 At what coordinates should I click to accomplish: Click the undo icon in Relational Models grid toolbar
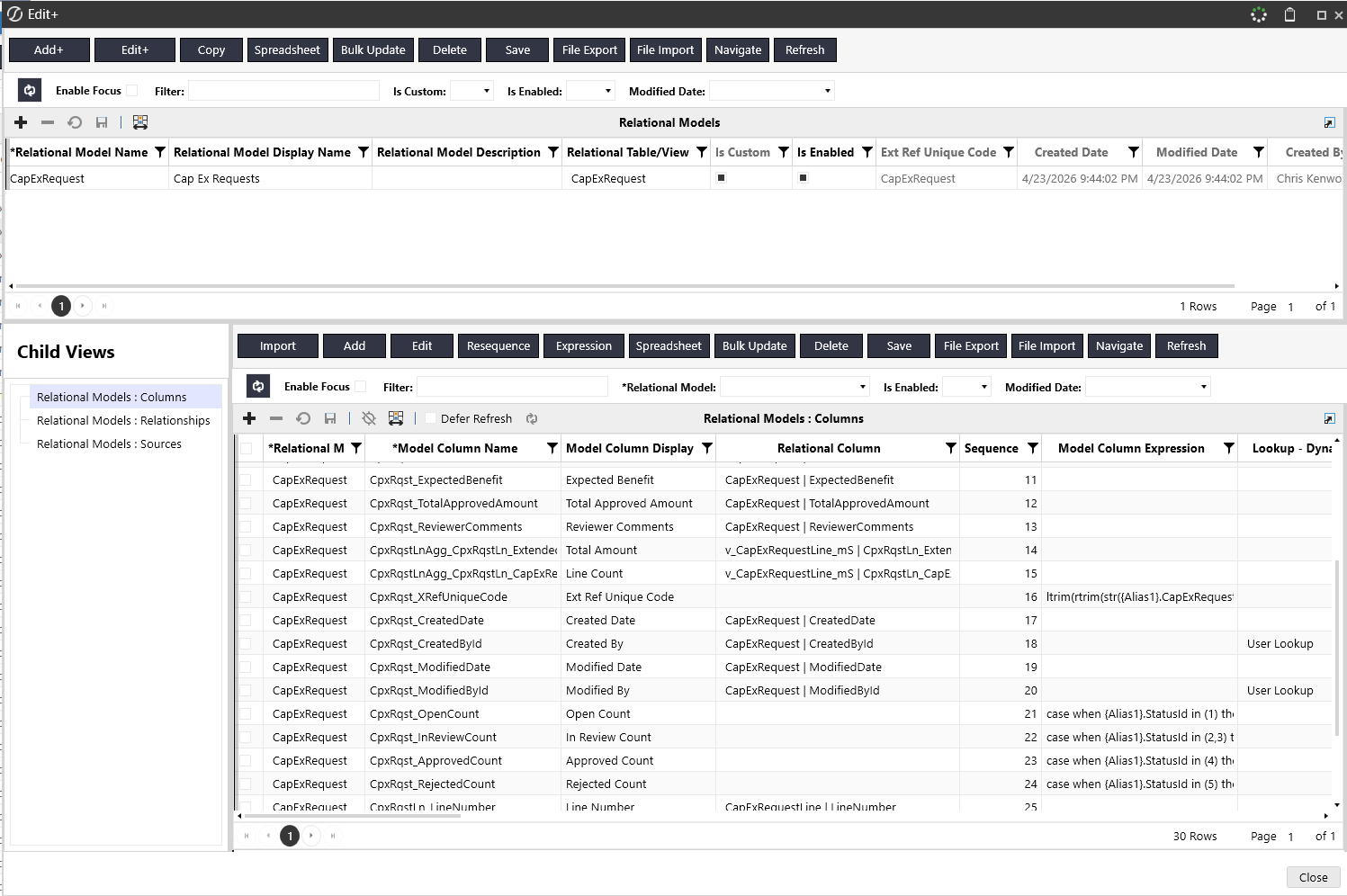75,122
